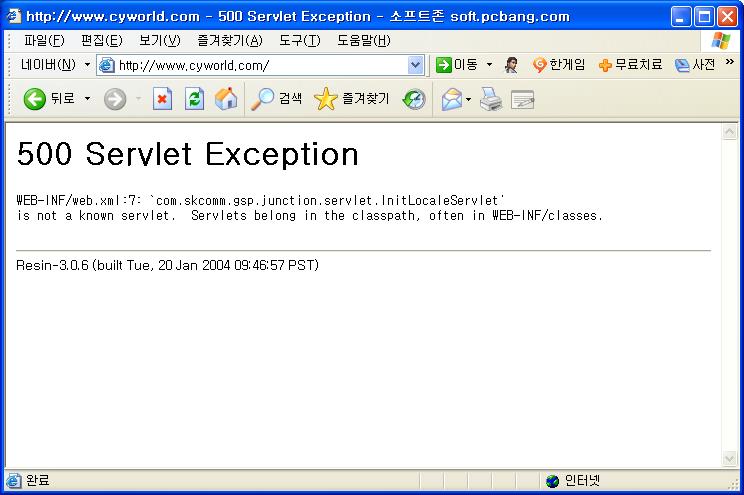The width and height of the screenshot is (744, 495).
Task: Expand the 네이버(N) toolbar dropdown
Action: point(87,65)
